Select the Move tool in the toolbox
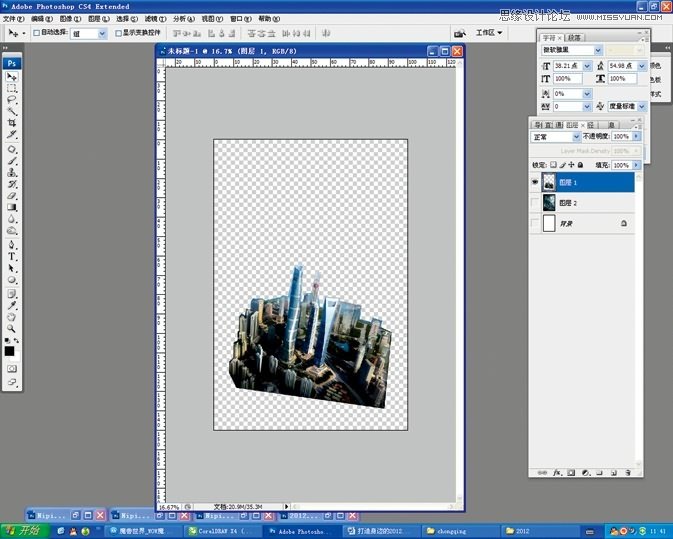 [12, 77]
